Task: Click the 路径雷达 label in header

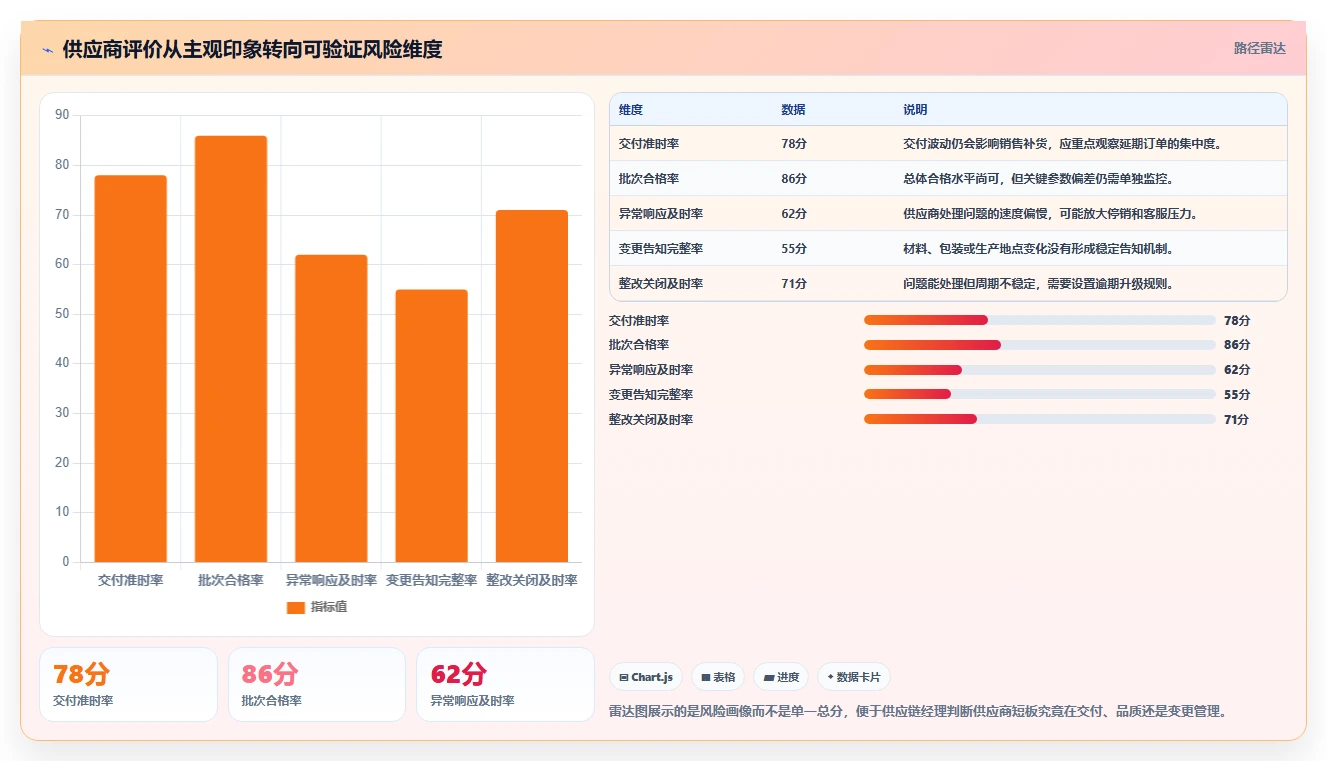Action: coord(1260,48)
